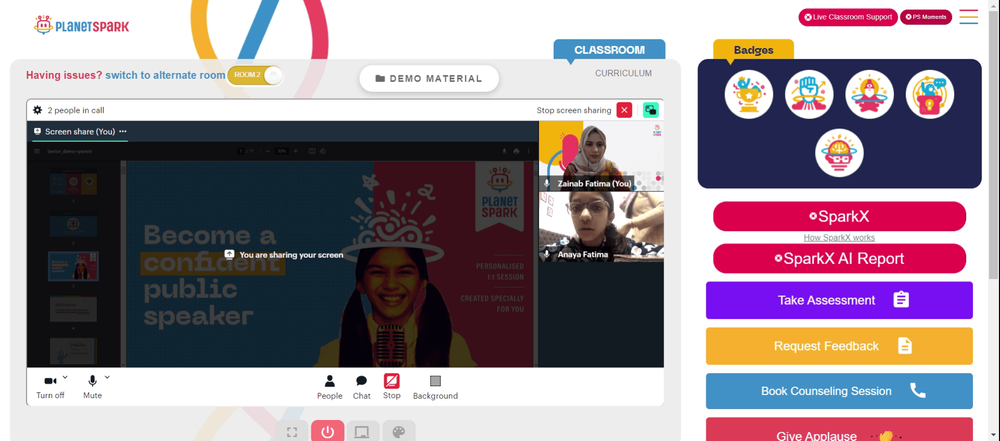Click the raised fist badge
Image resolution: width=1000 pixels, height=441 pixels.
[809, 94]
